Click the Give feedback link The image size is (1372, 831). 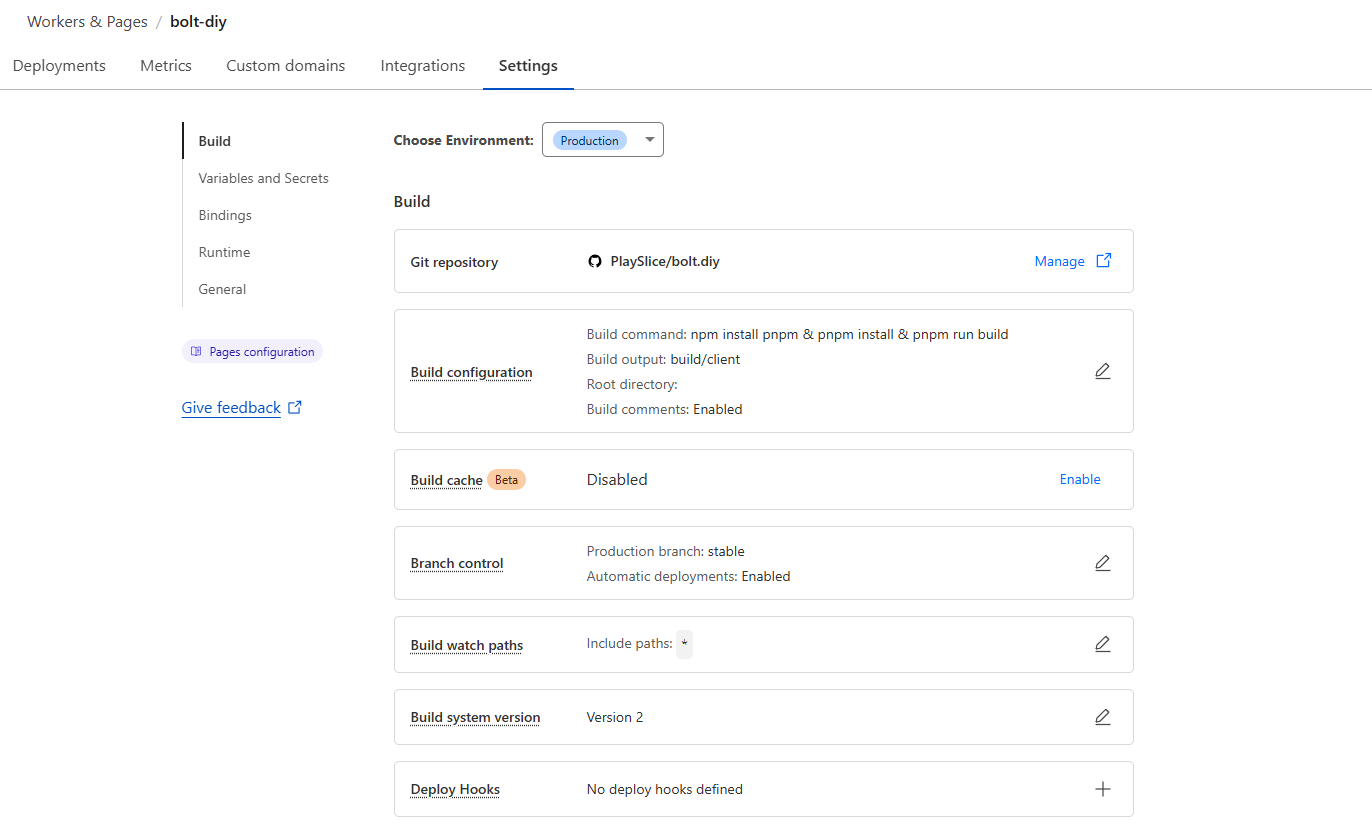point(231,407)
